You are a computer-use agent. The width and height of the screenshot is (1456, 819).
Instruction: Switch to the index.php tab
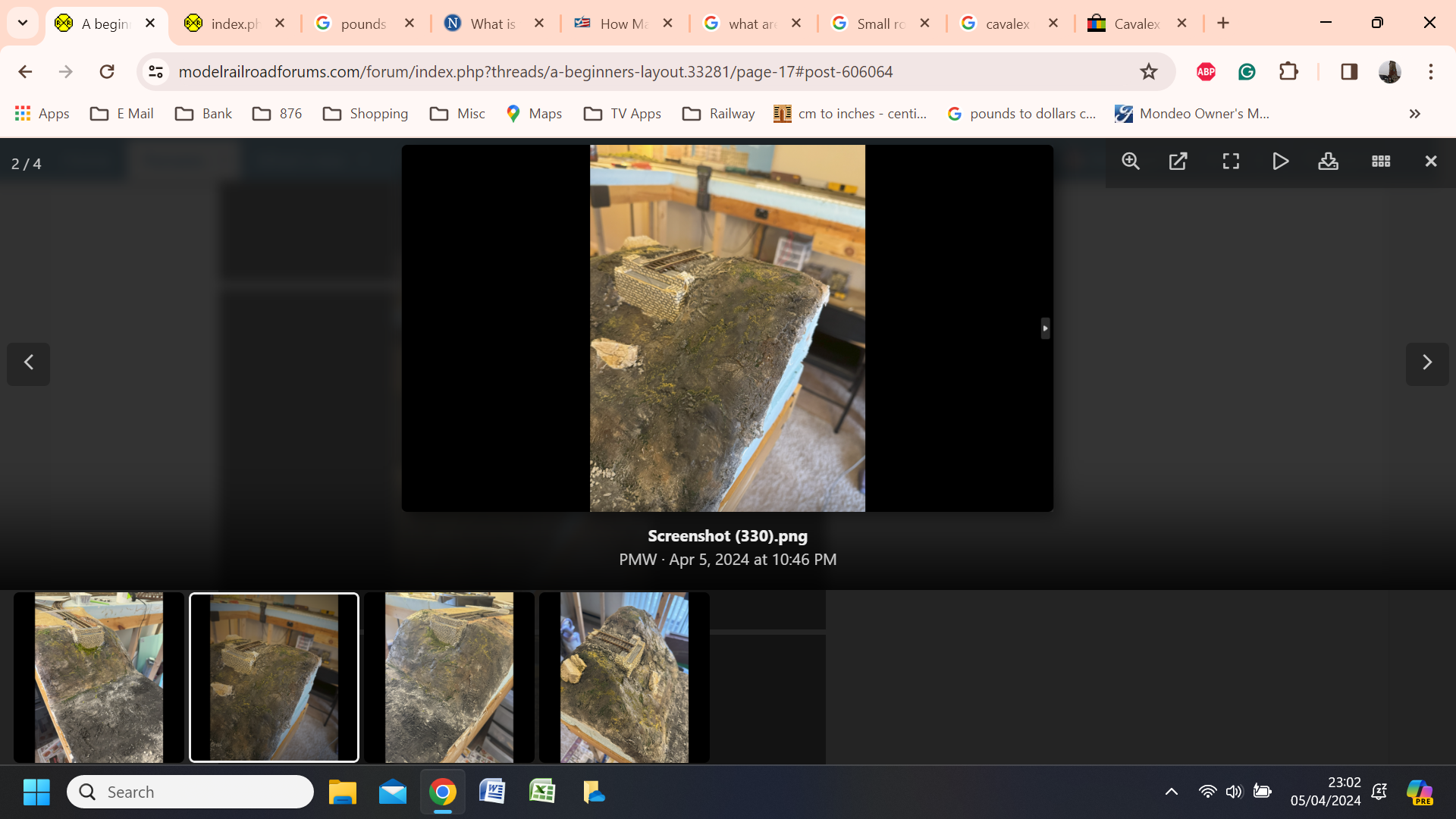tap(234, 24)
